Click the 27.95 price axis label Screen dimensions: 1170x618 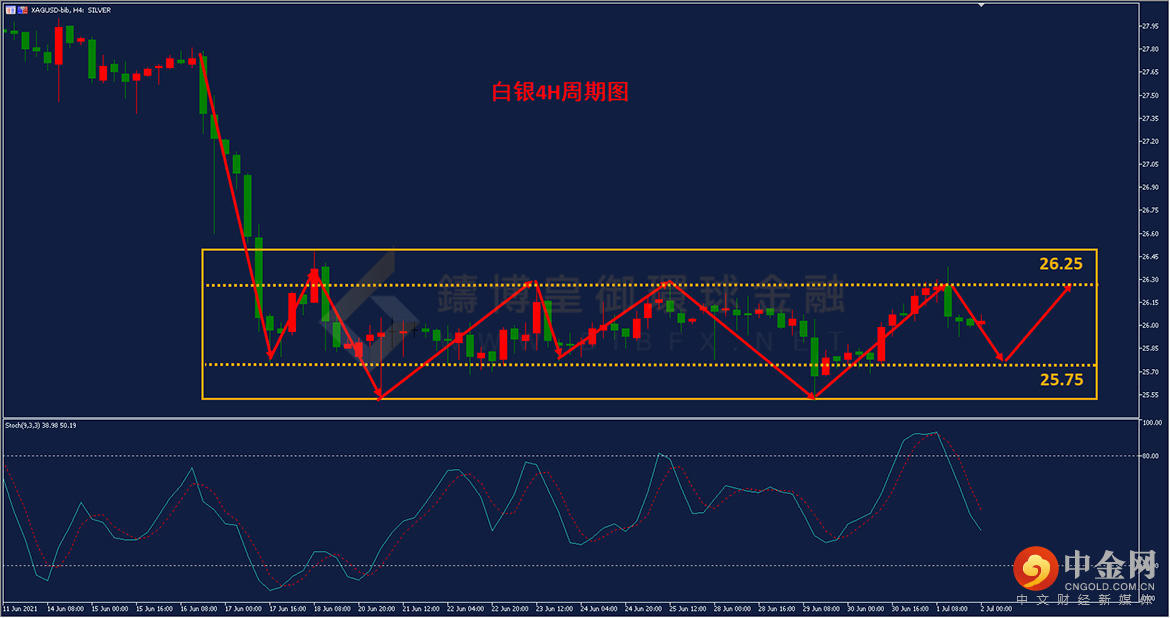[1150, 26]
